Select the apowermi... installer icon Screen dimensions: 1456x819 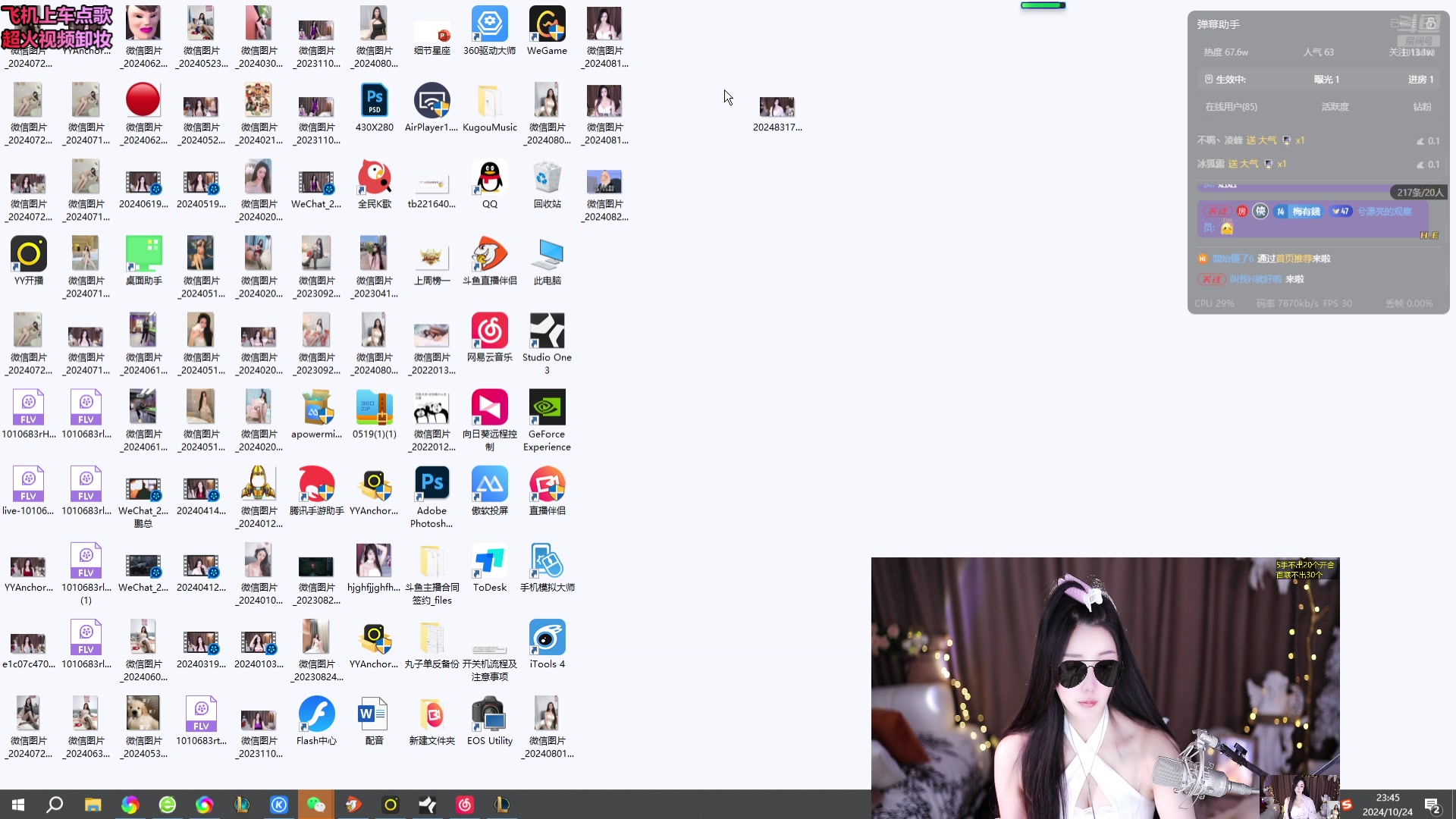[316, 414]
